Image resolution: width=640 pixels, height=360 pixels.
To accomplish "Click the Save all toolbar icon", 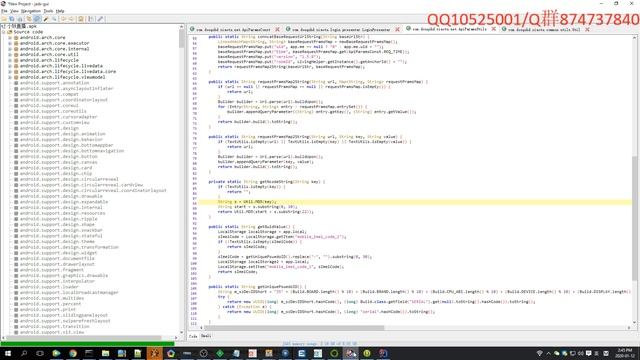I will [12, 19].
